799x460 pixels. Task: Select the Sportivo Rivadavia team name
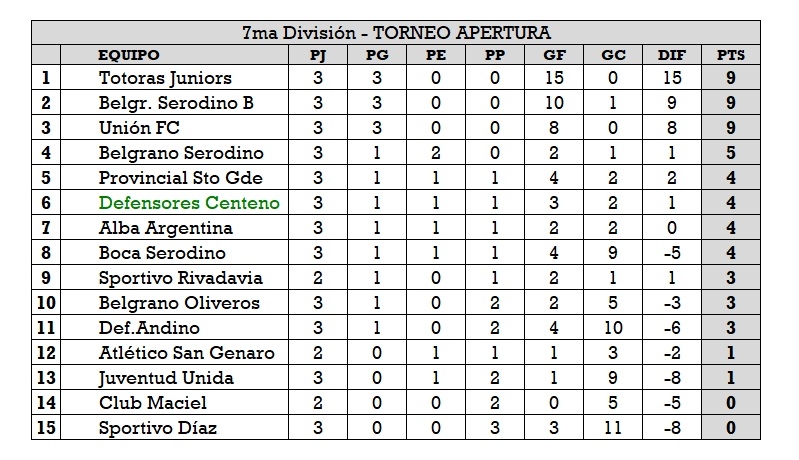click(180, 278)
